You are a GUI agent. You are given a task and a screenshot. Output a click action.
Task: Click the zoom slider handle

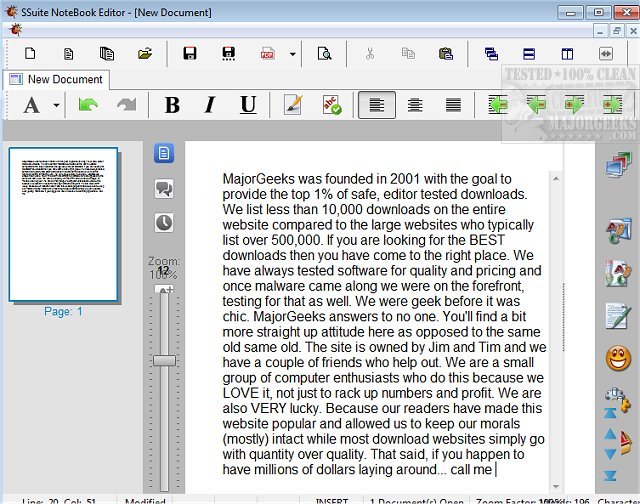(164, 361)
